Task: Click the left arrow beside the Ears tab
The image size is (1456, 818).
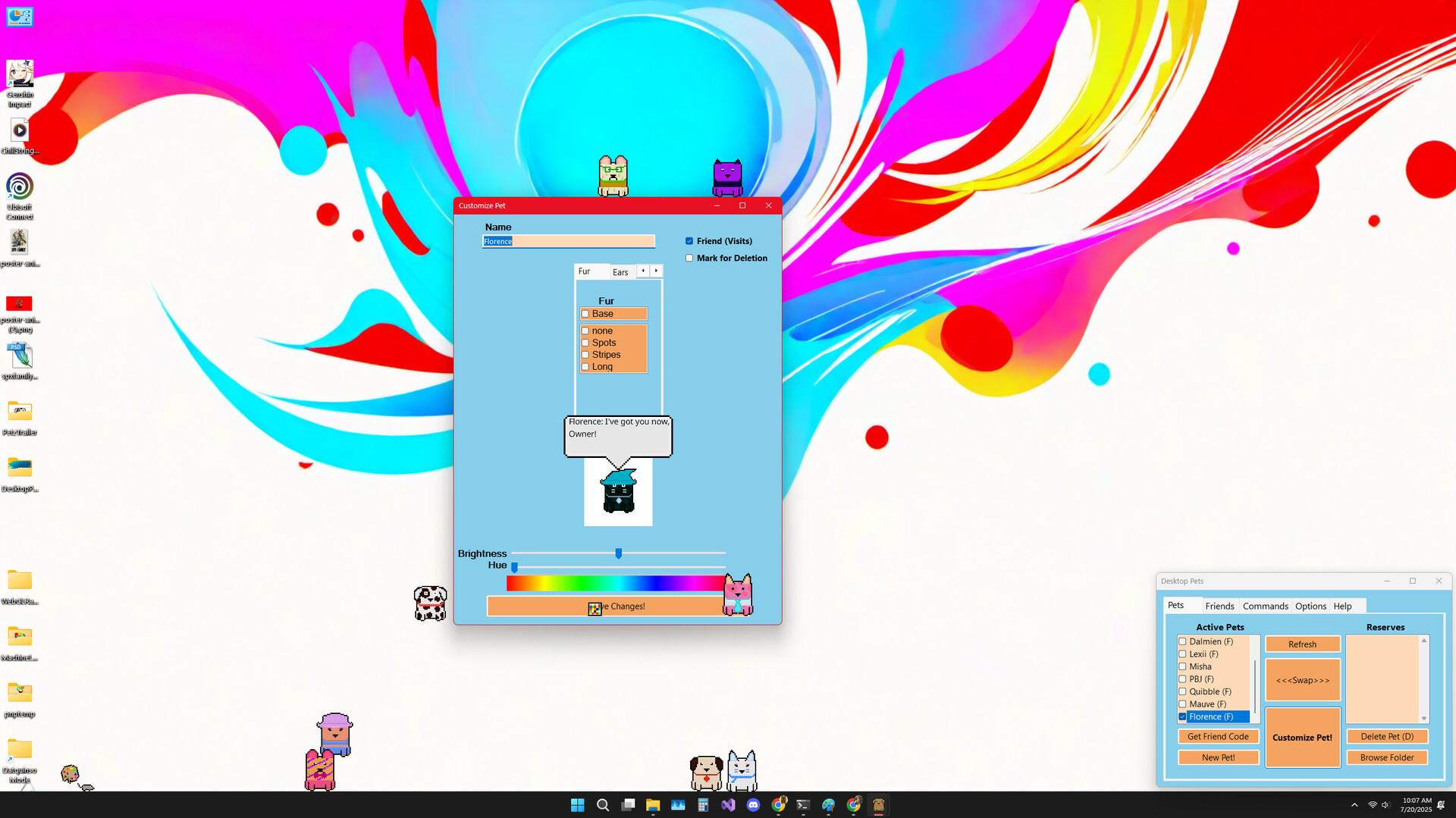Action: point(642,271)
